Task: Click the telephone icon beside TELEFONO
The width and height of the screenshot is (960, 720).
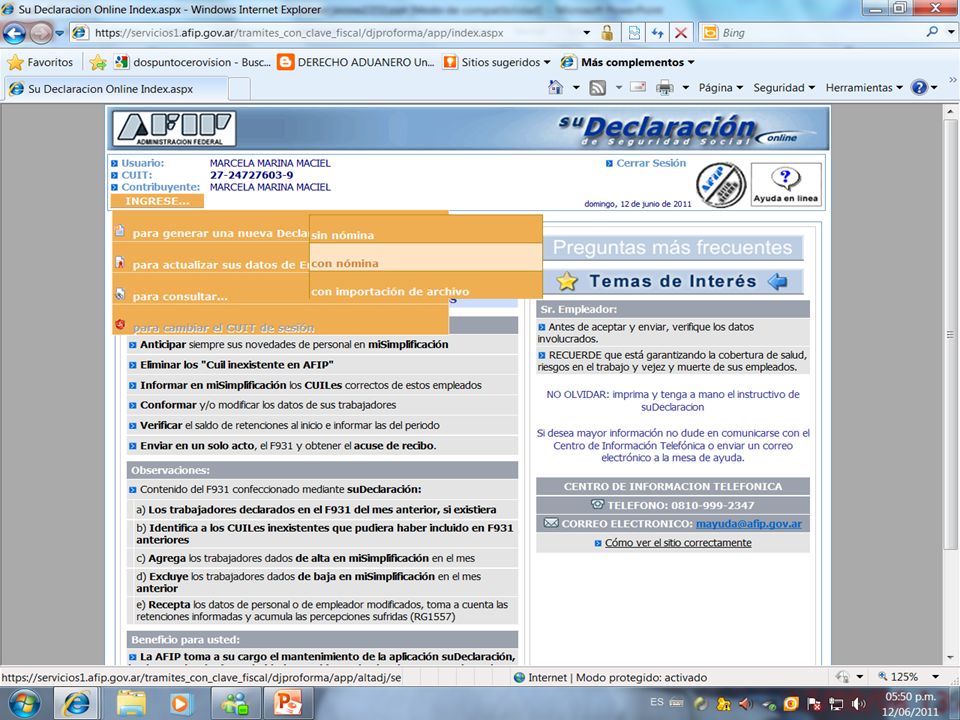Action: click(x=597, y=504)
